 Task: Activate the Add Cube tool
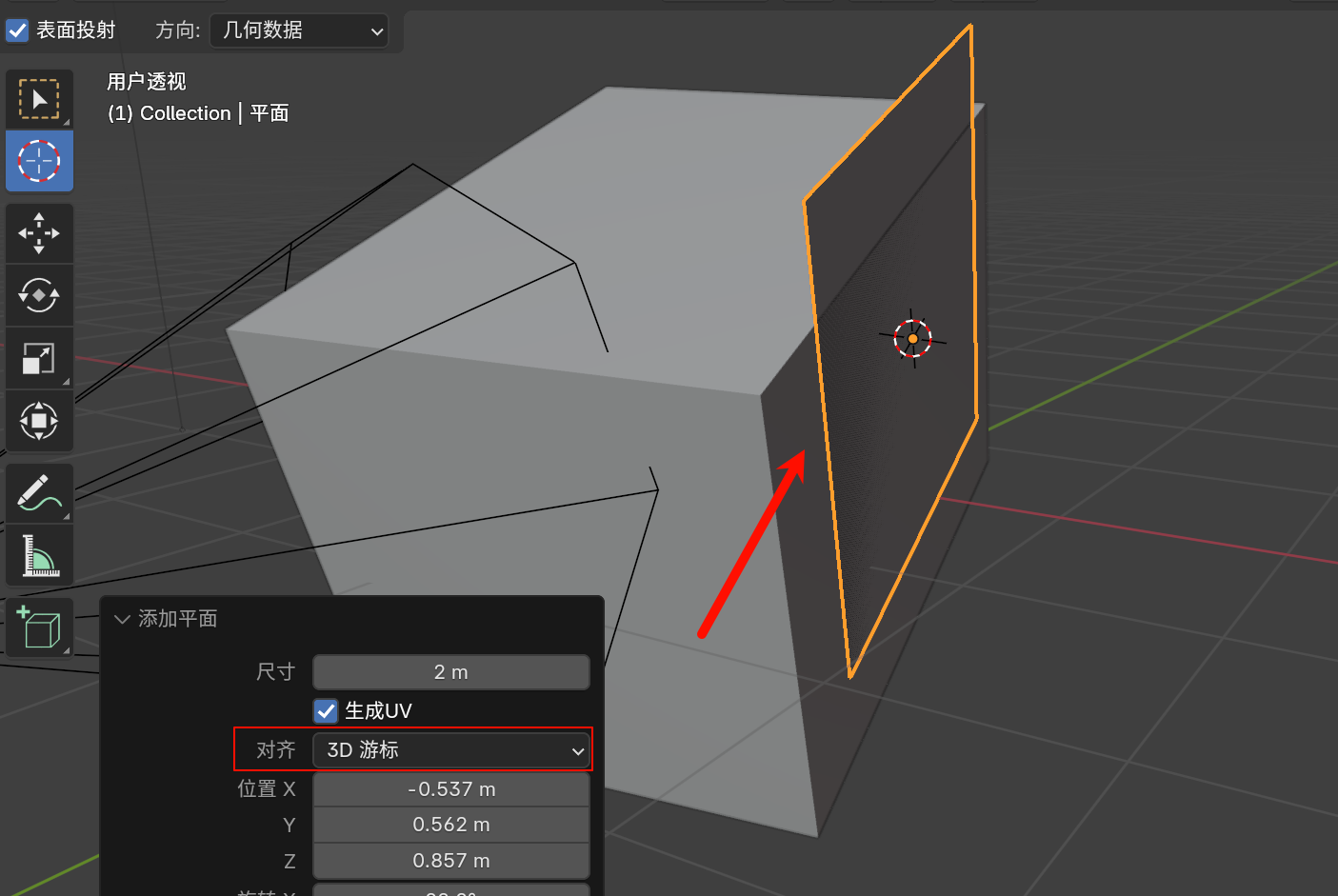point(39,628)
